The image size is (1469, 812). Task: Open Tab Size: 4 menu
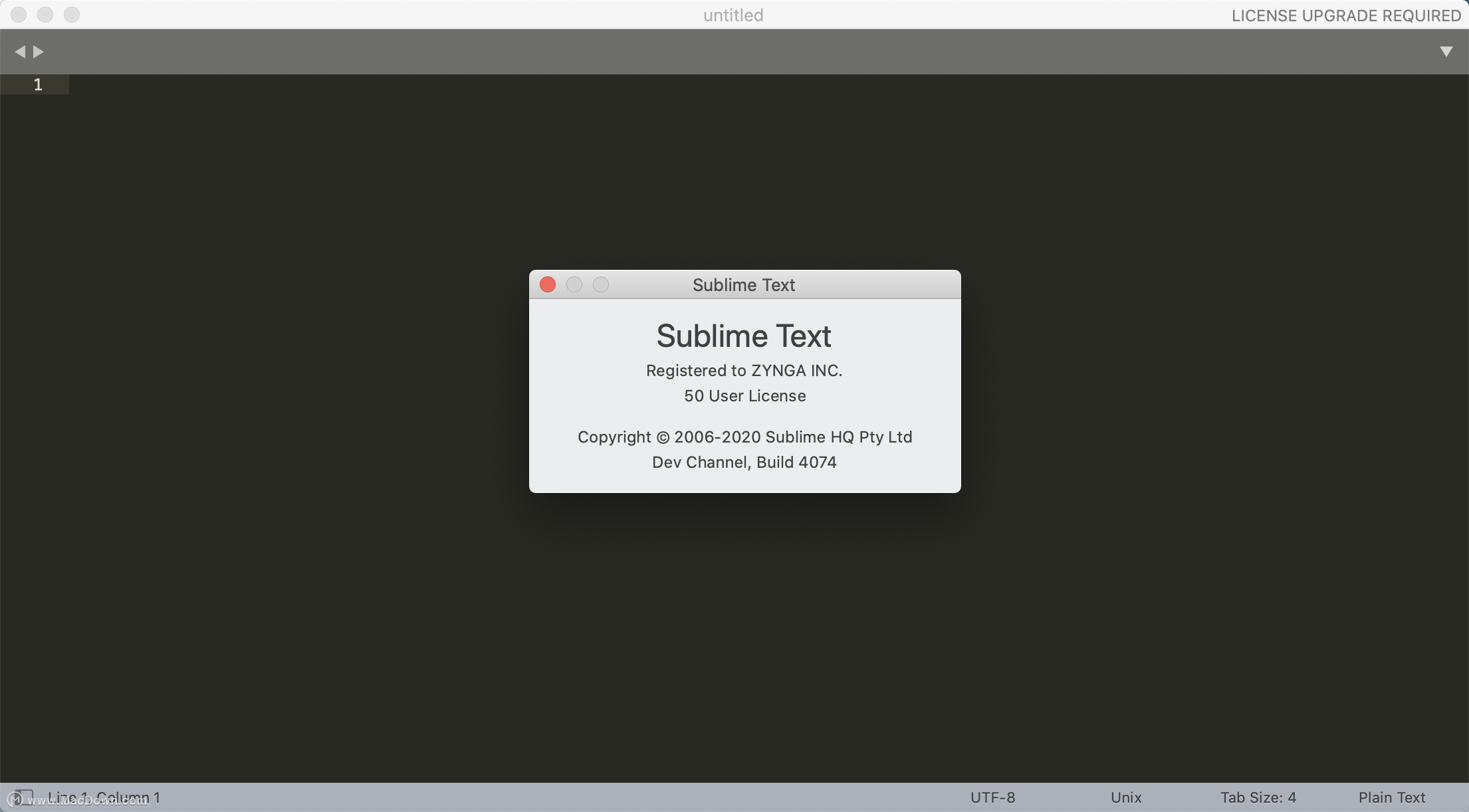coord(1258,797)
